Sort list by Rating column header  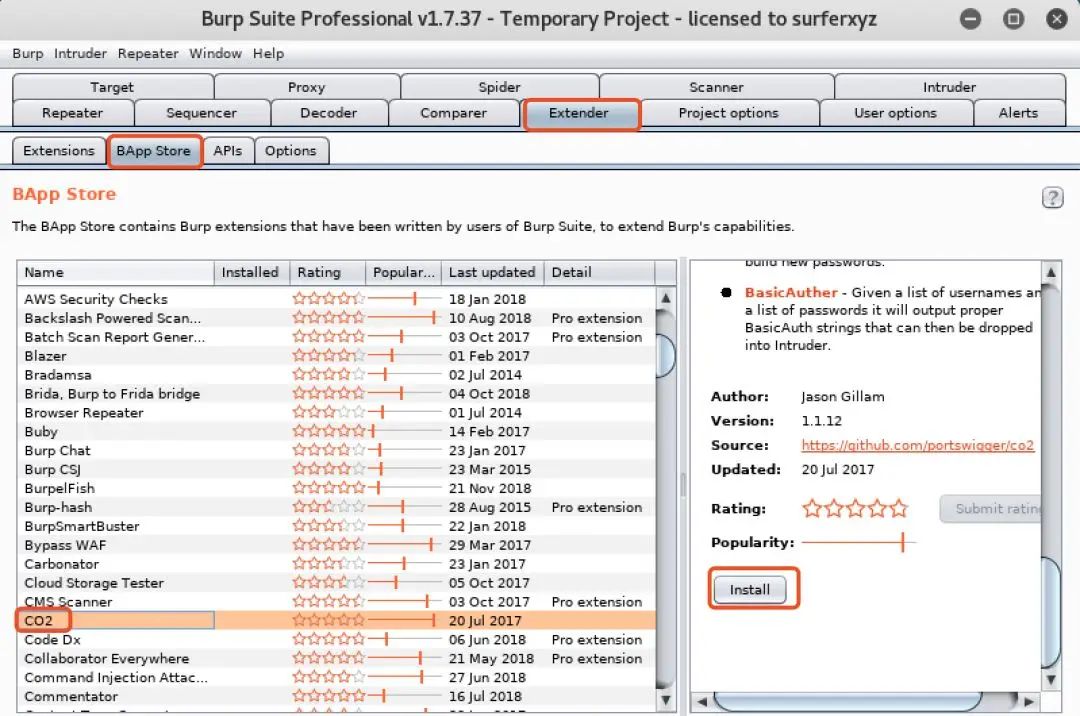click(326, 273)
